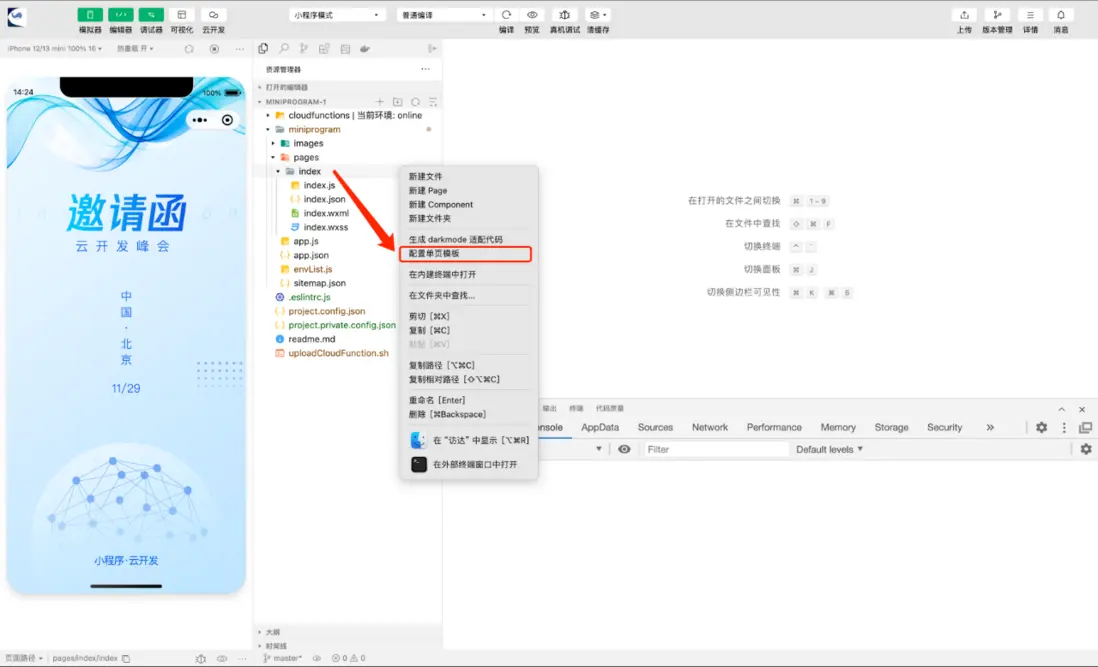This screenshot has width=1098, height=667.
Task: Open the 小程序模式 mode dropdown
Action: pos(337,15)
